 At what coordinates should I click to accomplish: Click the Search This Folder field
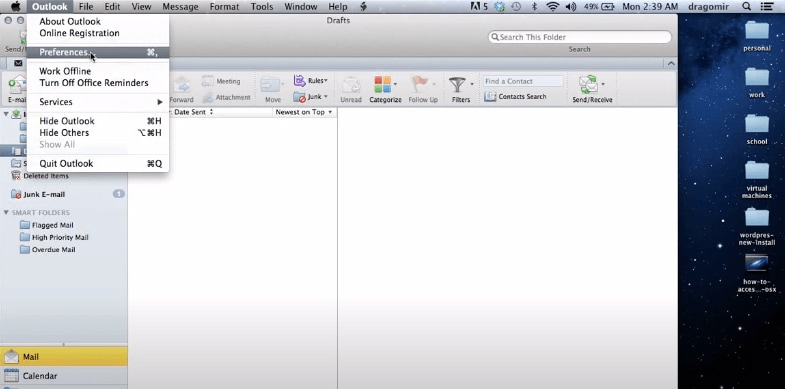point(580,37)
